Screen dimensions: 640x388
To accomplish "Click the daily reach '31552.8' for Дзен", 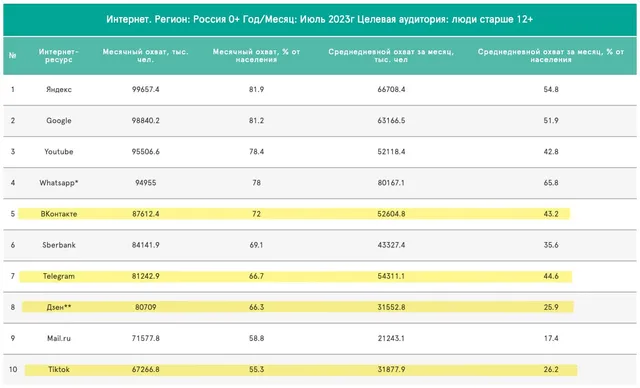I will pyautogui.click(x=391, y=307).
